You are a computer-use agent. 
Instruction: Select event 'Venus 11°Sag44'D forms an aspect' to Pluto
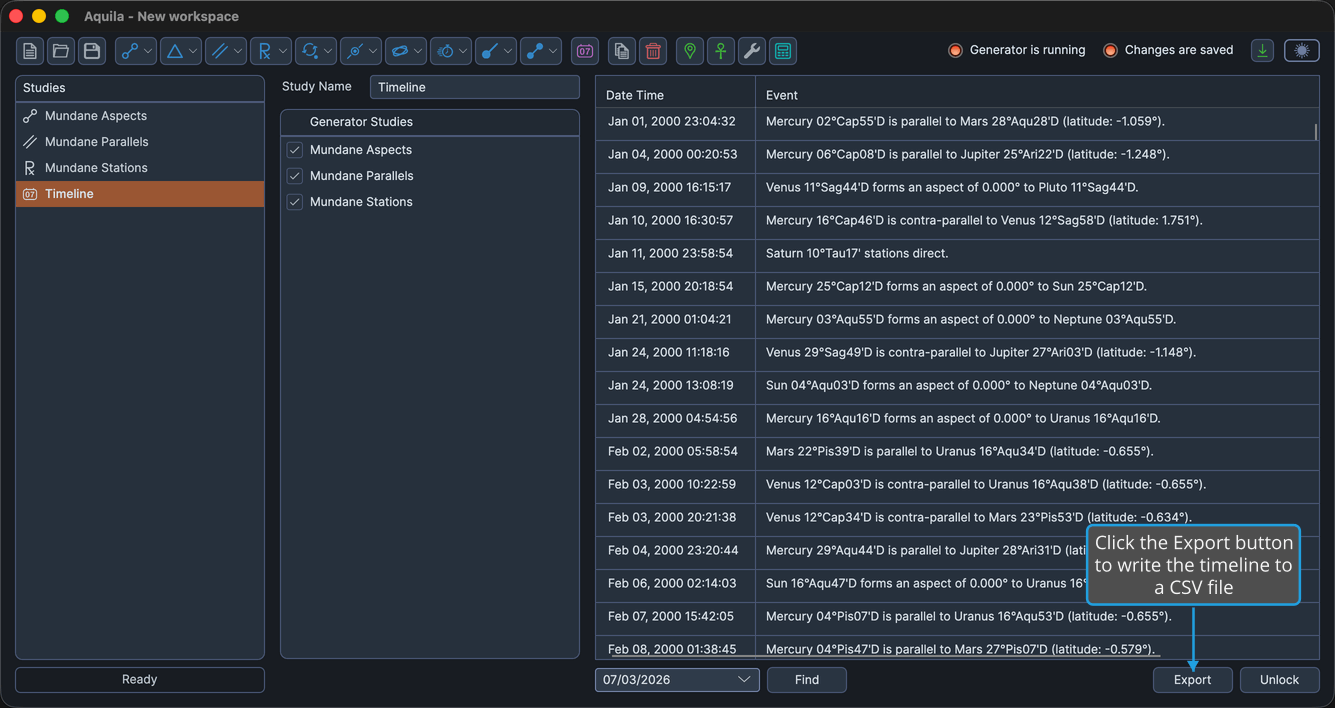(x=957, y=187)
